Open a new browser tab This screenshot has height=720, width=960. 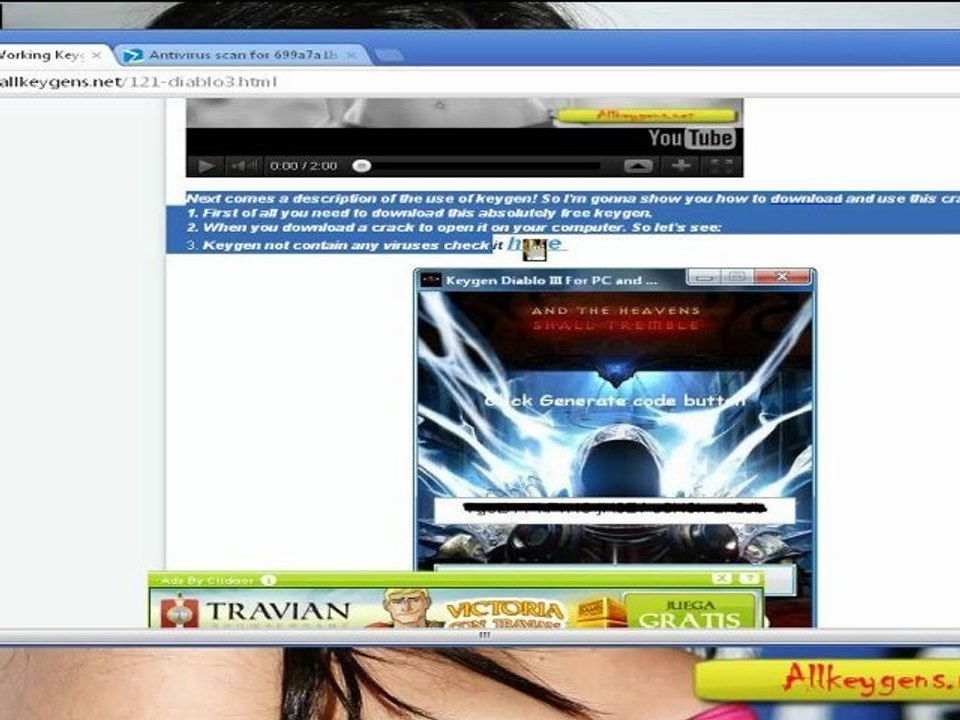(389, 56)
